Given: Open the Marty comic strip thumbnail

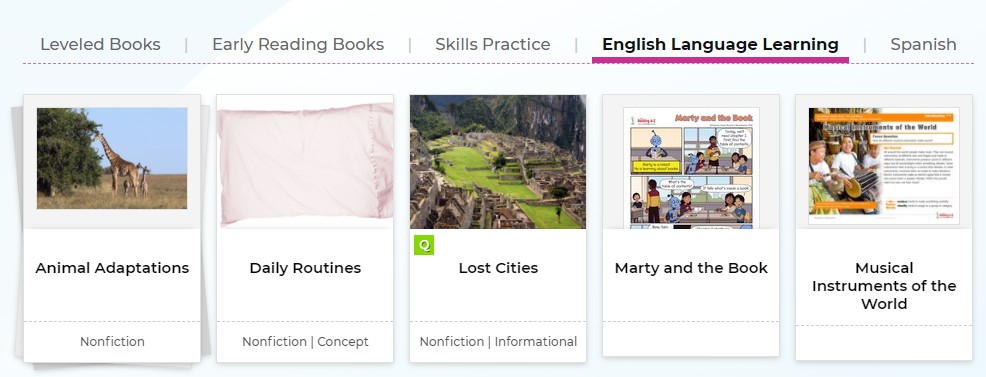Looking at the screenshot, I should [x=691, y=168].
